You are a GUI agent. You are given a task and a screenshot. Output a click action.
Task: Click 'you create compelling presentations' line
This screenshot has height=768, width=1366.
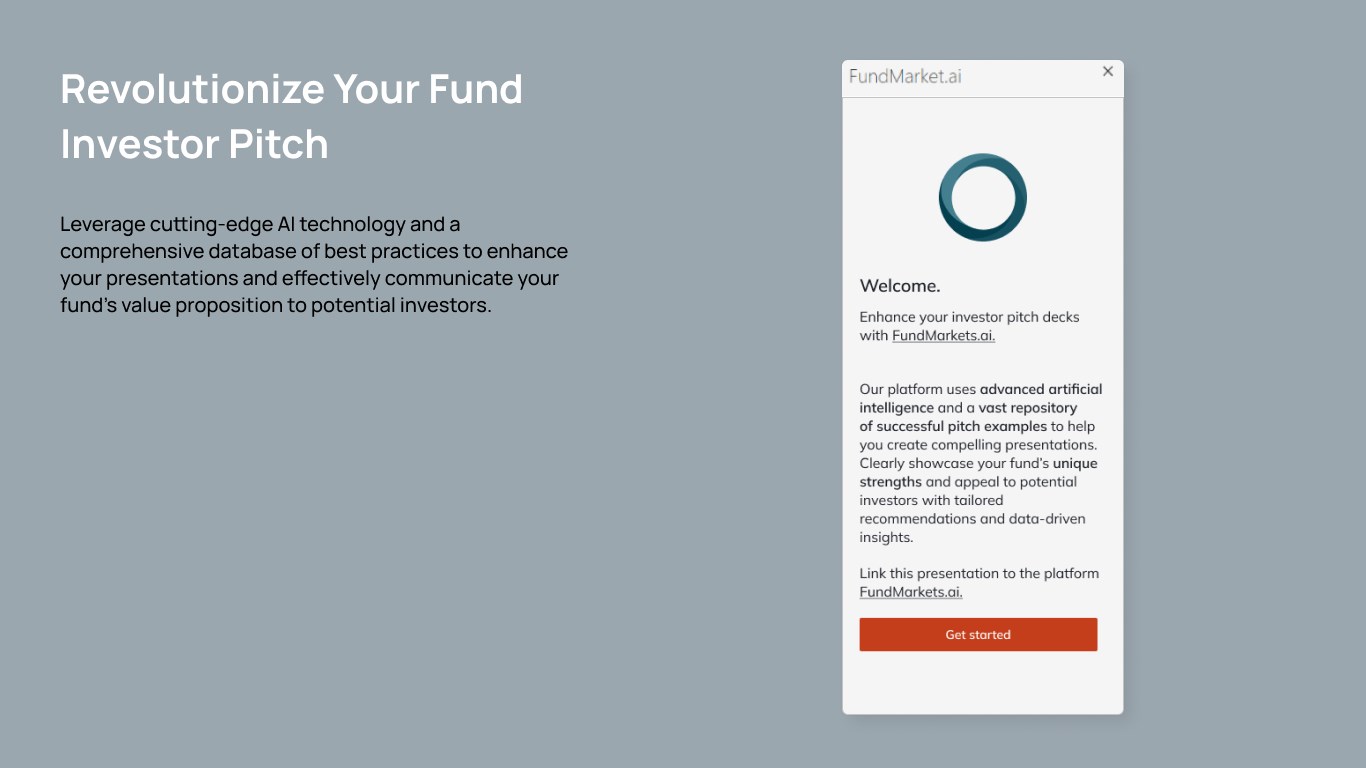pos(978,445)
